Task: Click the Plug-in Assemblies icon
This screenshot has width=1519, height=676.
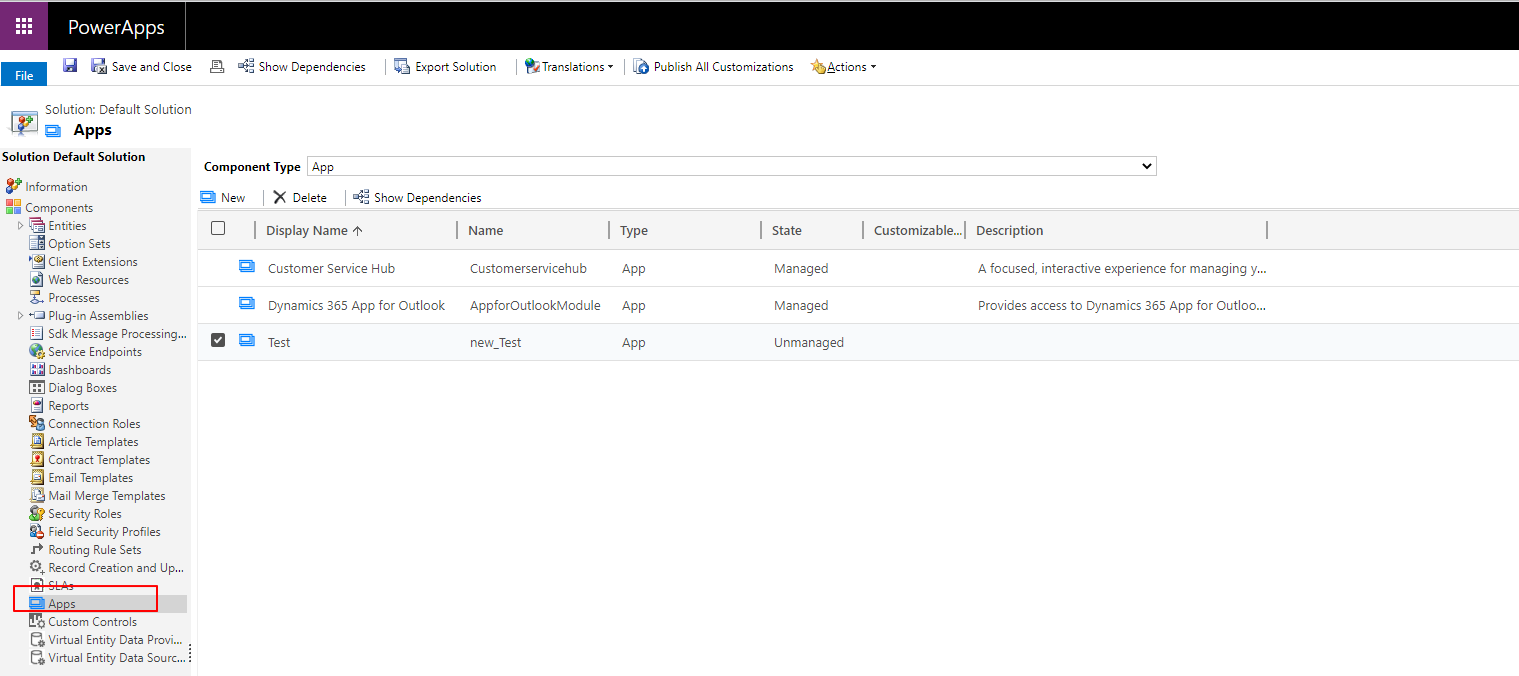Action: click(37, 316)
